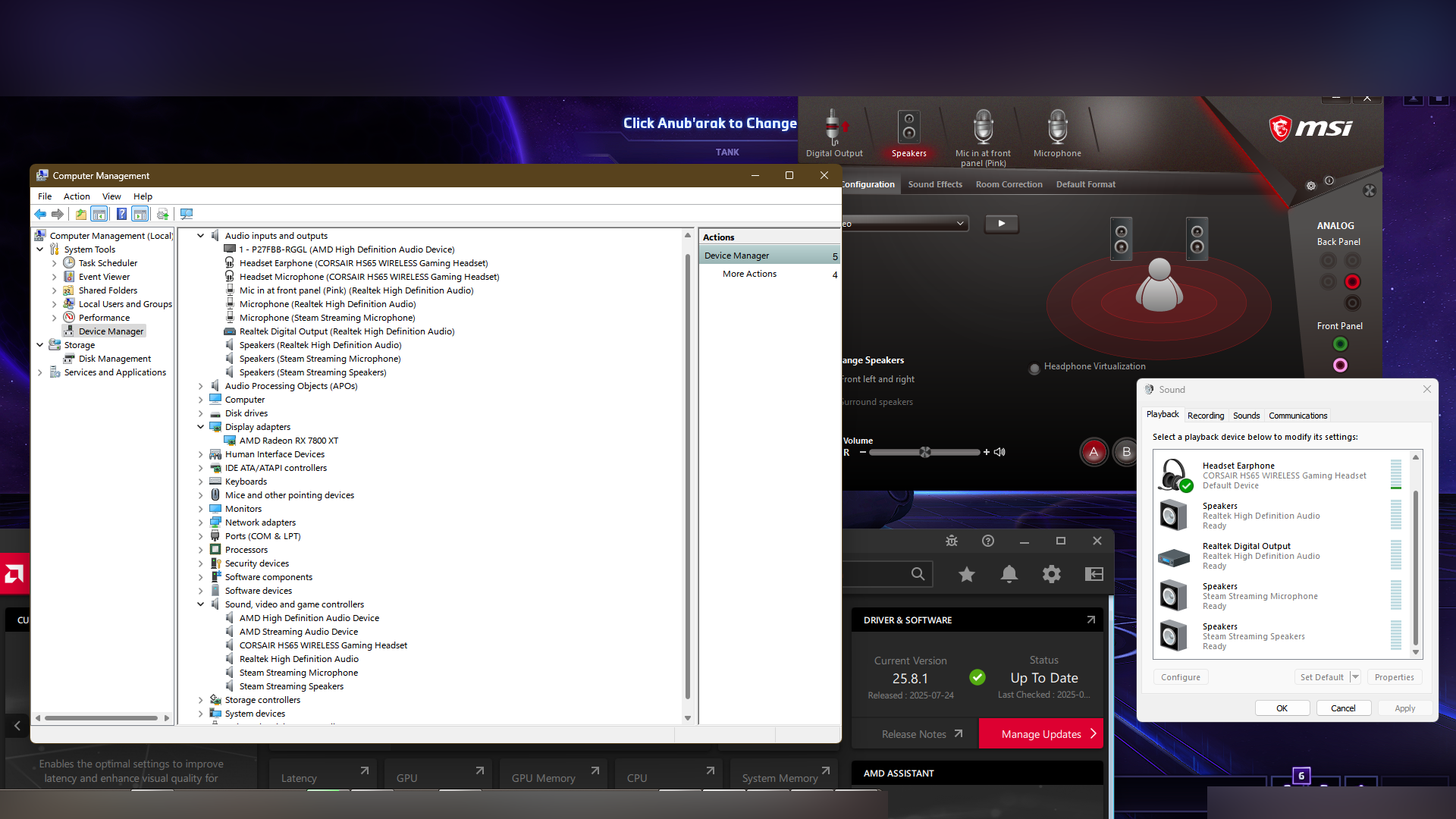The width and height of the screenshot is (1456, 819).
Task: Open the View menu in Computer Management
Action: click(x=111, y=196)
